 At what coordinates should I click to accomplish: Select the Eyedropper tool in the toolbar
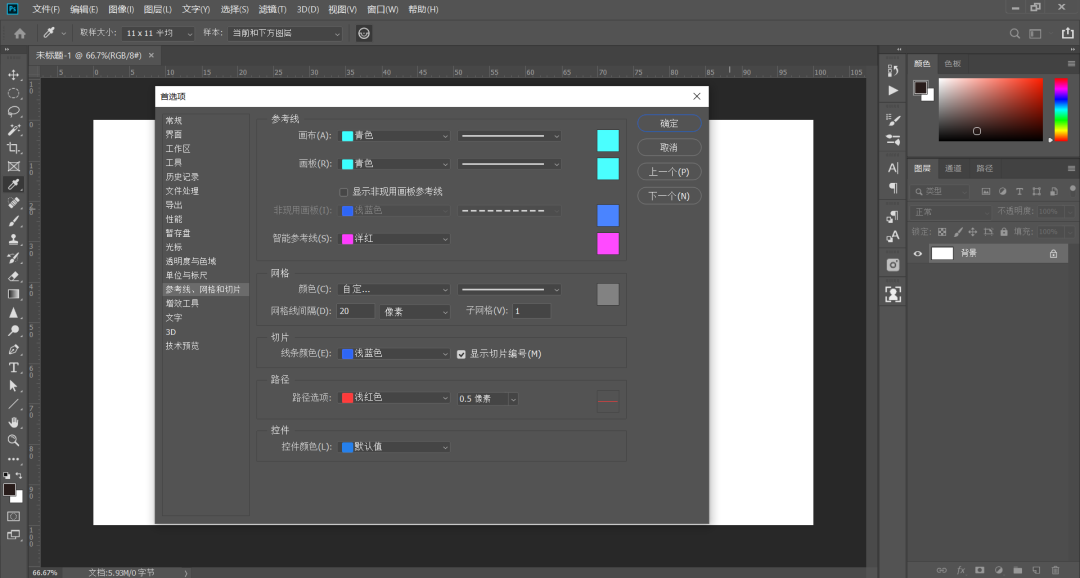click(13, 184)
